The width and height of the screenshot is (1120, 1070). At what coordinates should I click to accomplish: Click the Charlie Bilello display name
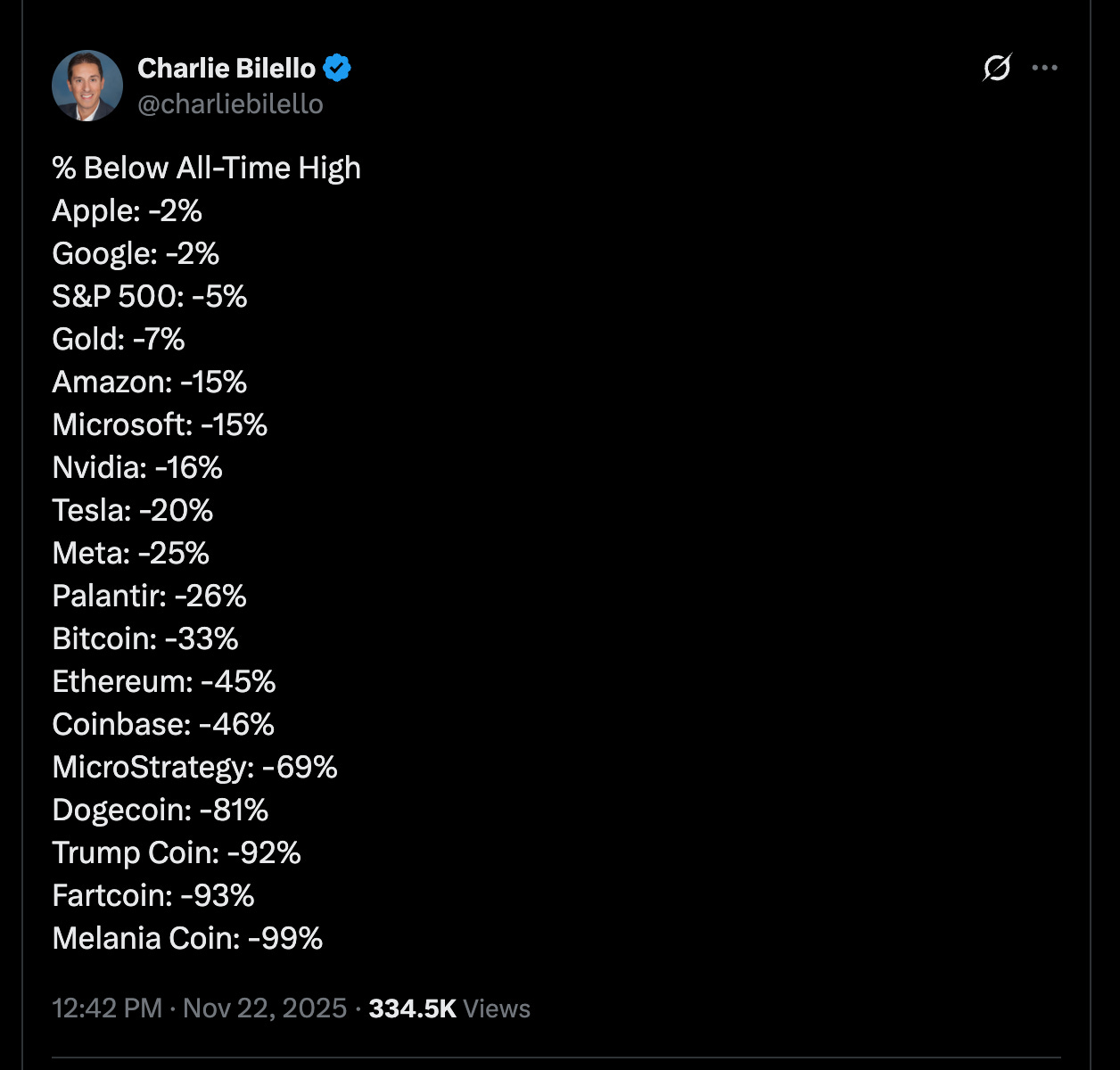tap(226, 68)
